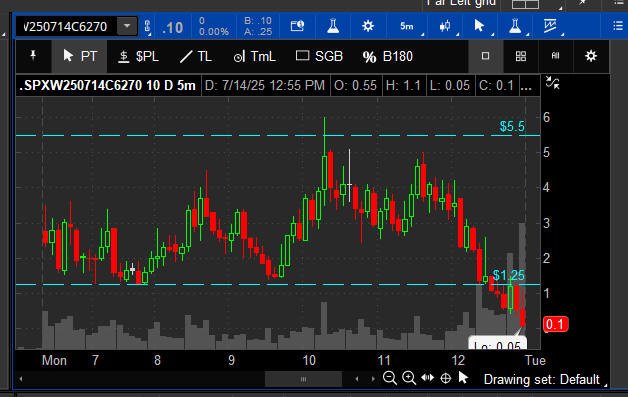This screenshot has width=628, height=397.
Task: Select the % B180 tool
Action: (x=387, y=56)
